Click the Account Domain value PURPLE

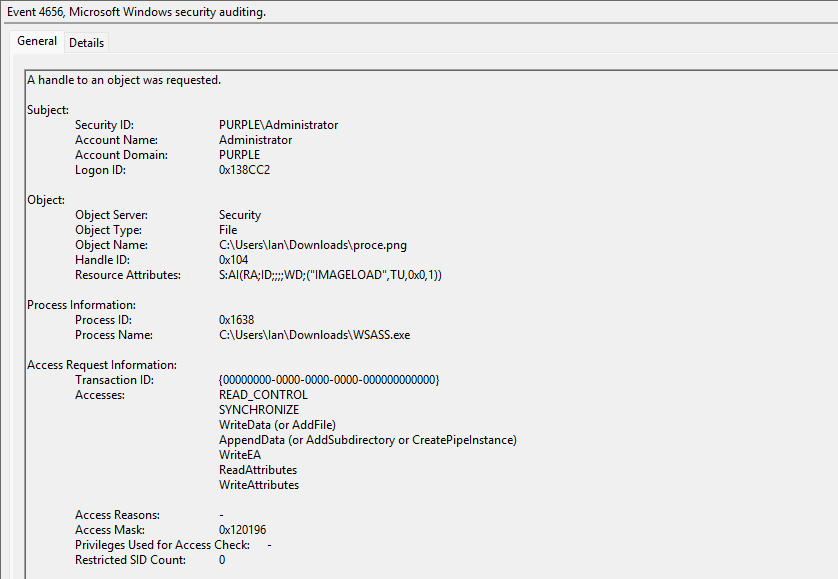tap(239, 155)
